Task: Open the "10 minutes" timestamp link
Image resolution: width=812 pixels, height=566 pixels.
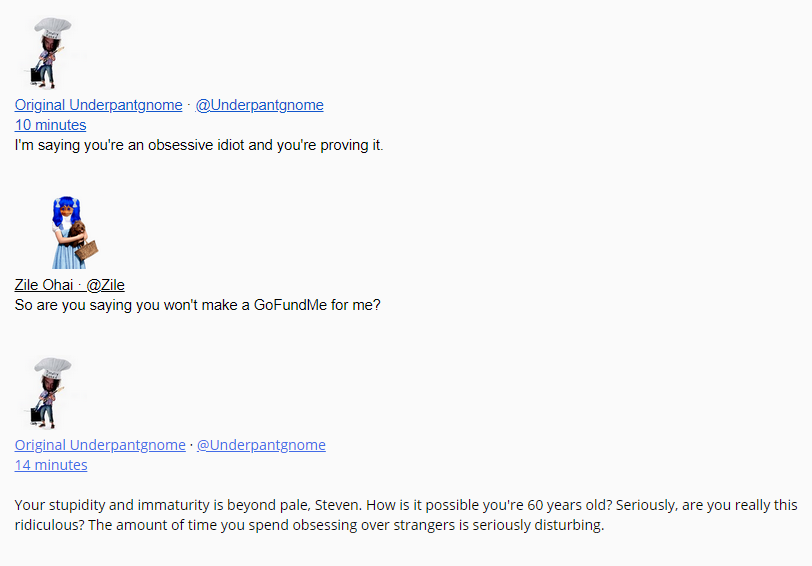Action: (x=50, y=125)
